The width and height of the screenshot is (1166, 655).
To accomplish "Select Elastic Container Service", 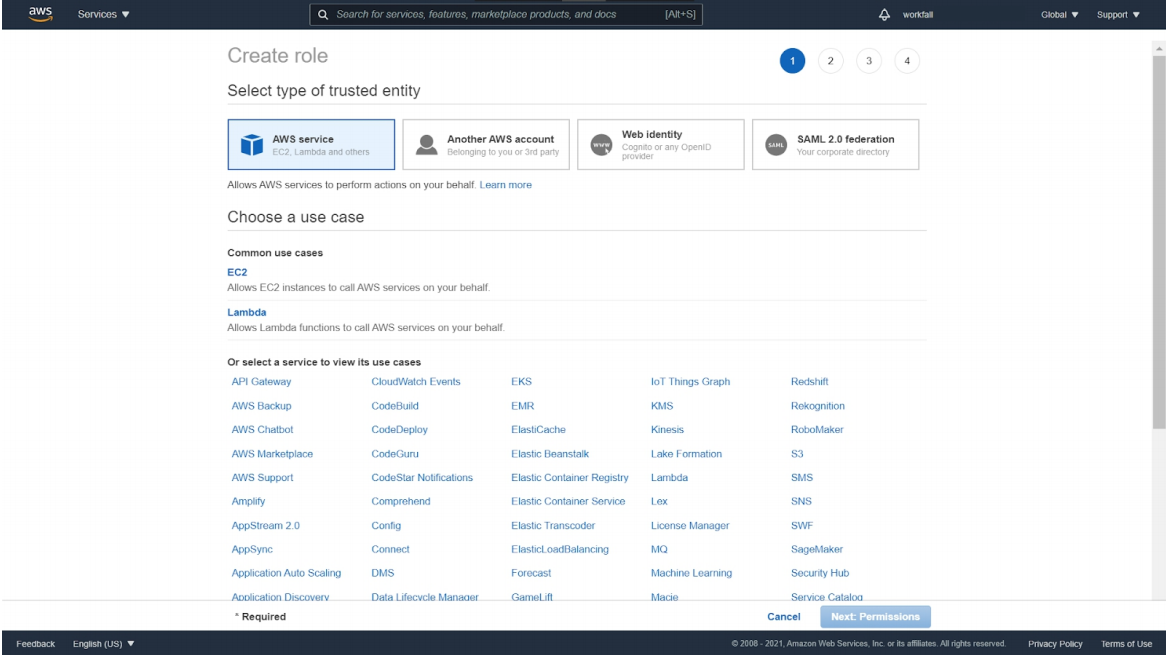I will point(568,501).
